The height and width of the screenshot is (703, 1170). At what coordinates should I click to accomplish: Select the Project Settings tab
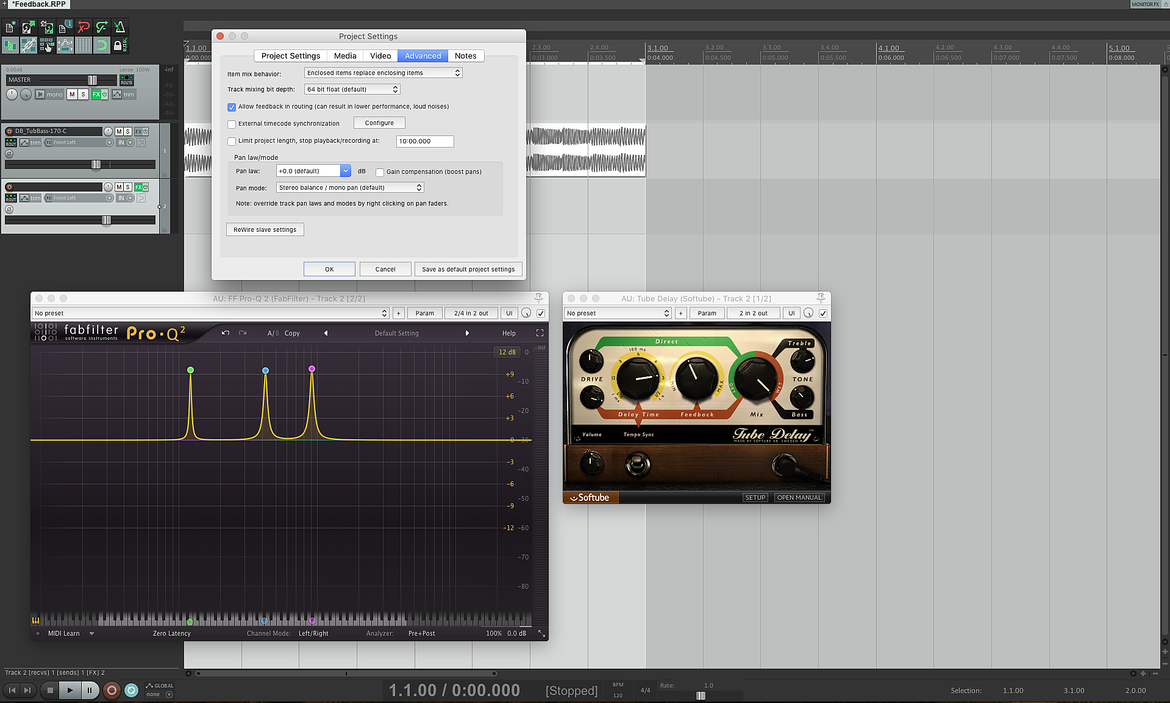point(290,56)
